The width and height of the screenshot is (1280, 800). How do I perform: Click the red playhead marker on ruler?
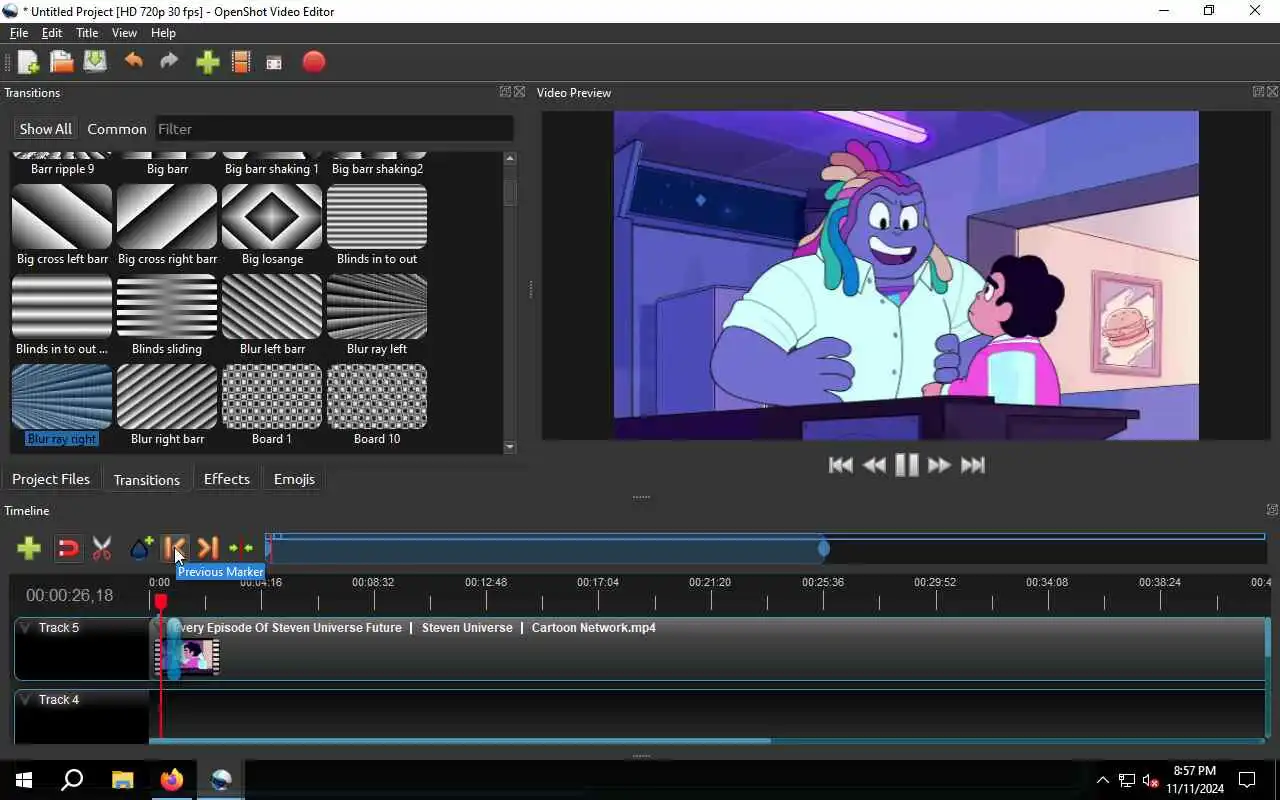(x=160, y=602)
